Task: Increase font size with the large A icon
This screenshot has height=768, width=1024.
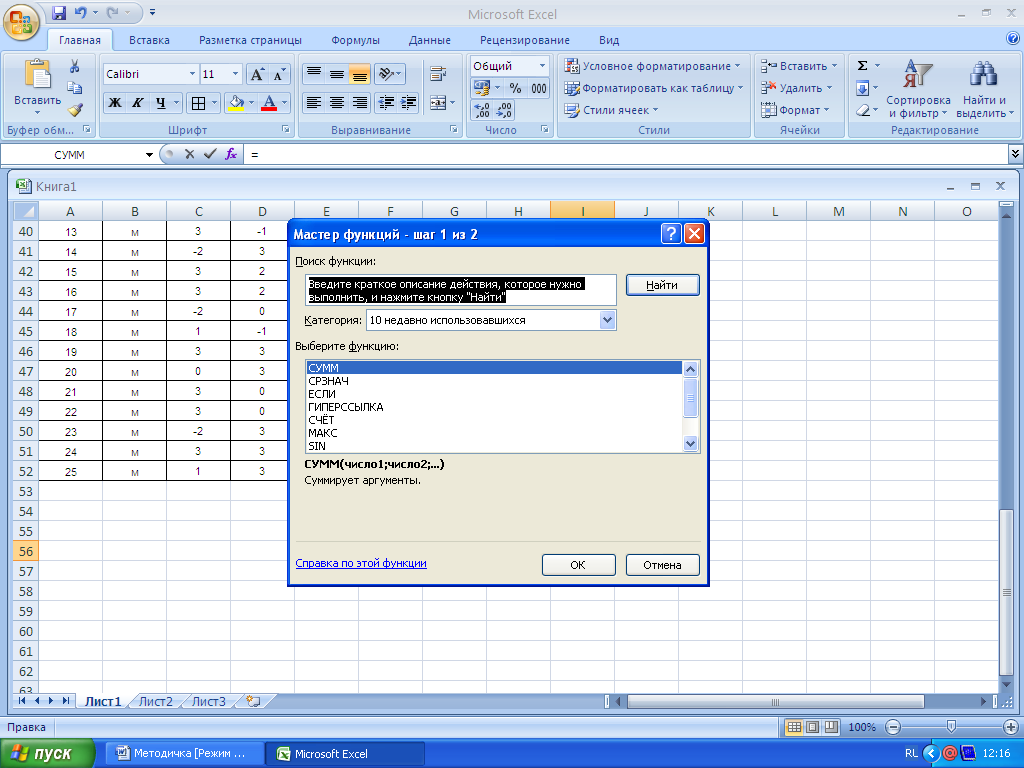Action: 257,74
